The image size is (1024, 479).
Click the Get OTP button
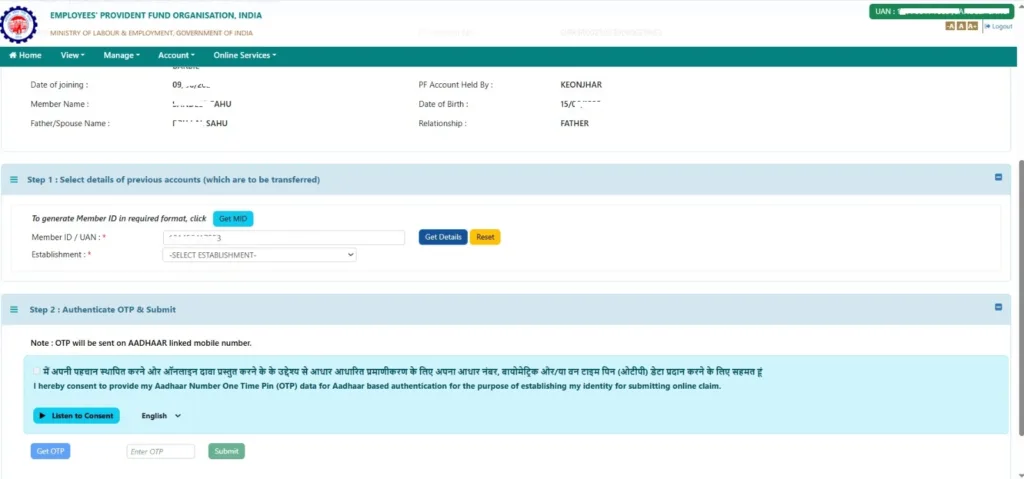[50, 451]
